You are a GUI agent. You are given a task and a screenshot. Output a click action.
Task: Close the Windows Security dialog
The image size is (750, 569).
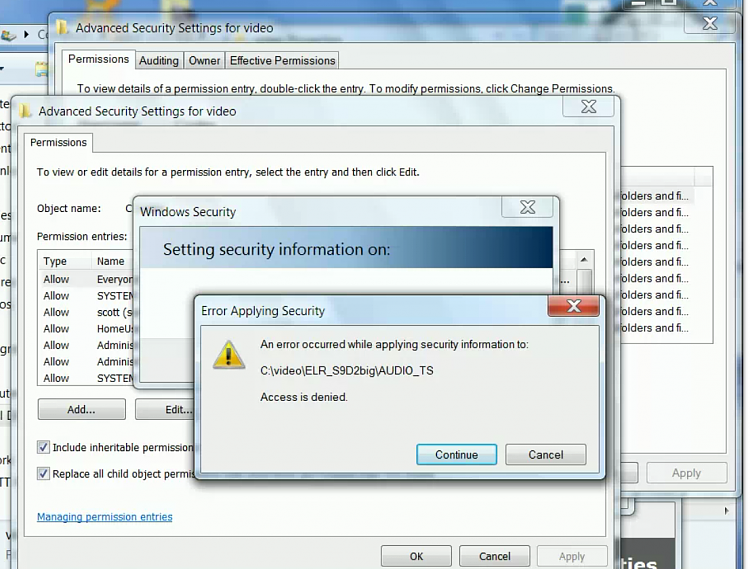(528, 208)
